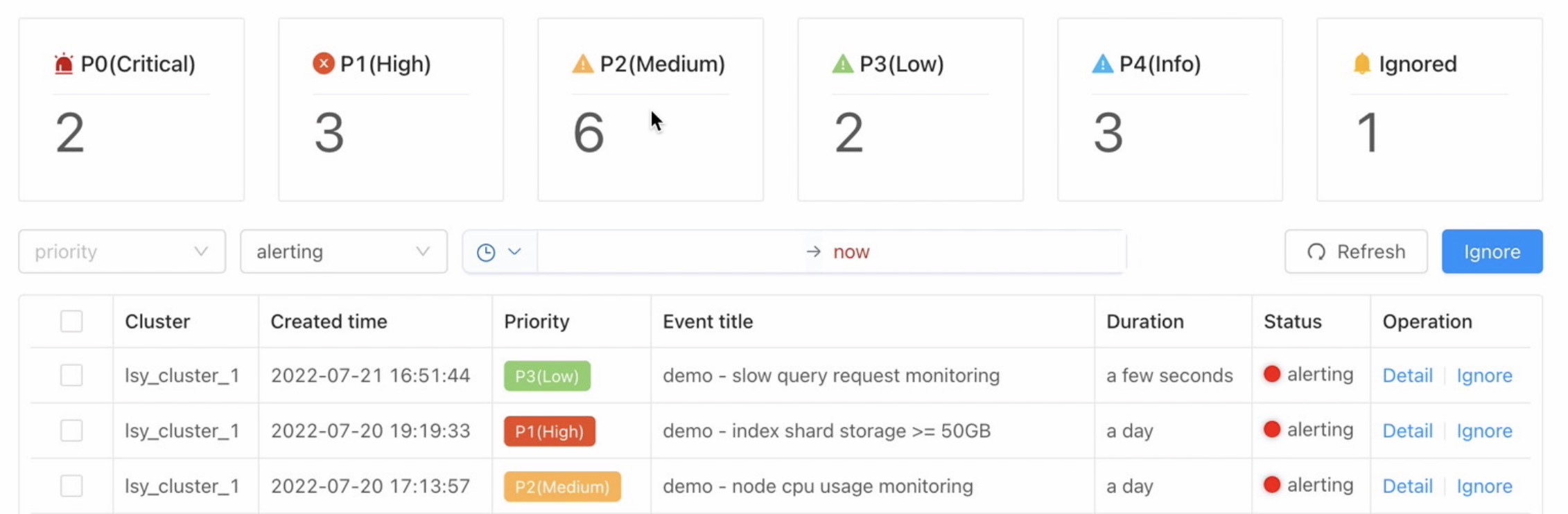This screenshot has height=514, width=1568.
Task: Select the P1(High) summary card
Action: click(391, 109)
